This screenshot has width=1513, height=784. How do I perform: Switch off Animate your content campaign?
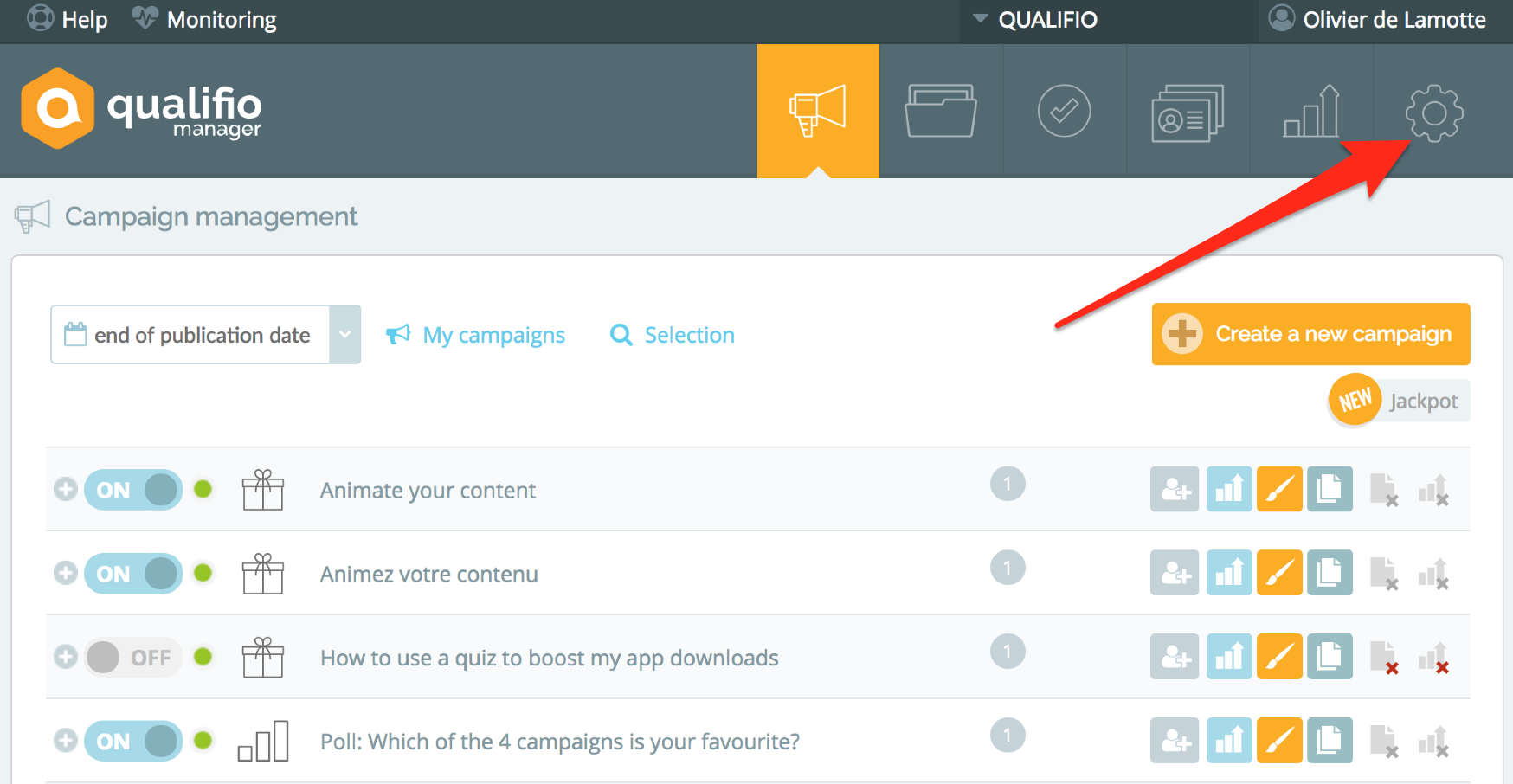pos(133,490)
